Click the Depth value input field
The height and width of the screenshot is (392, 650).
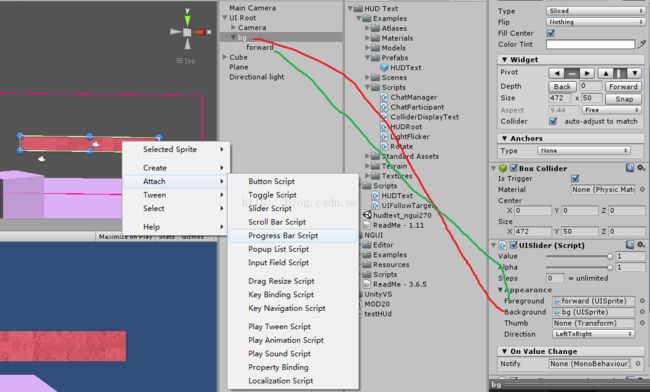click(x=590, y=86)
